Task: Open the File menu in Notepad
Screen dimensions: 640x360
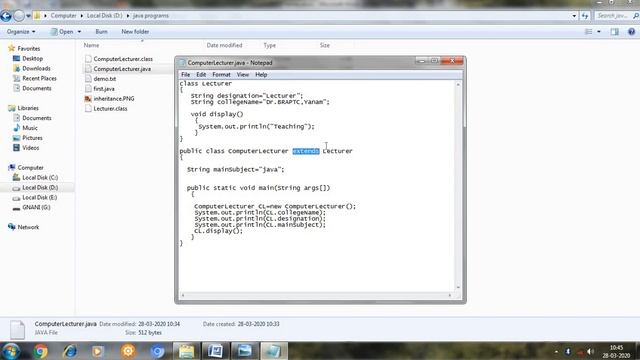Action: 185,75
